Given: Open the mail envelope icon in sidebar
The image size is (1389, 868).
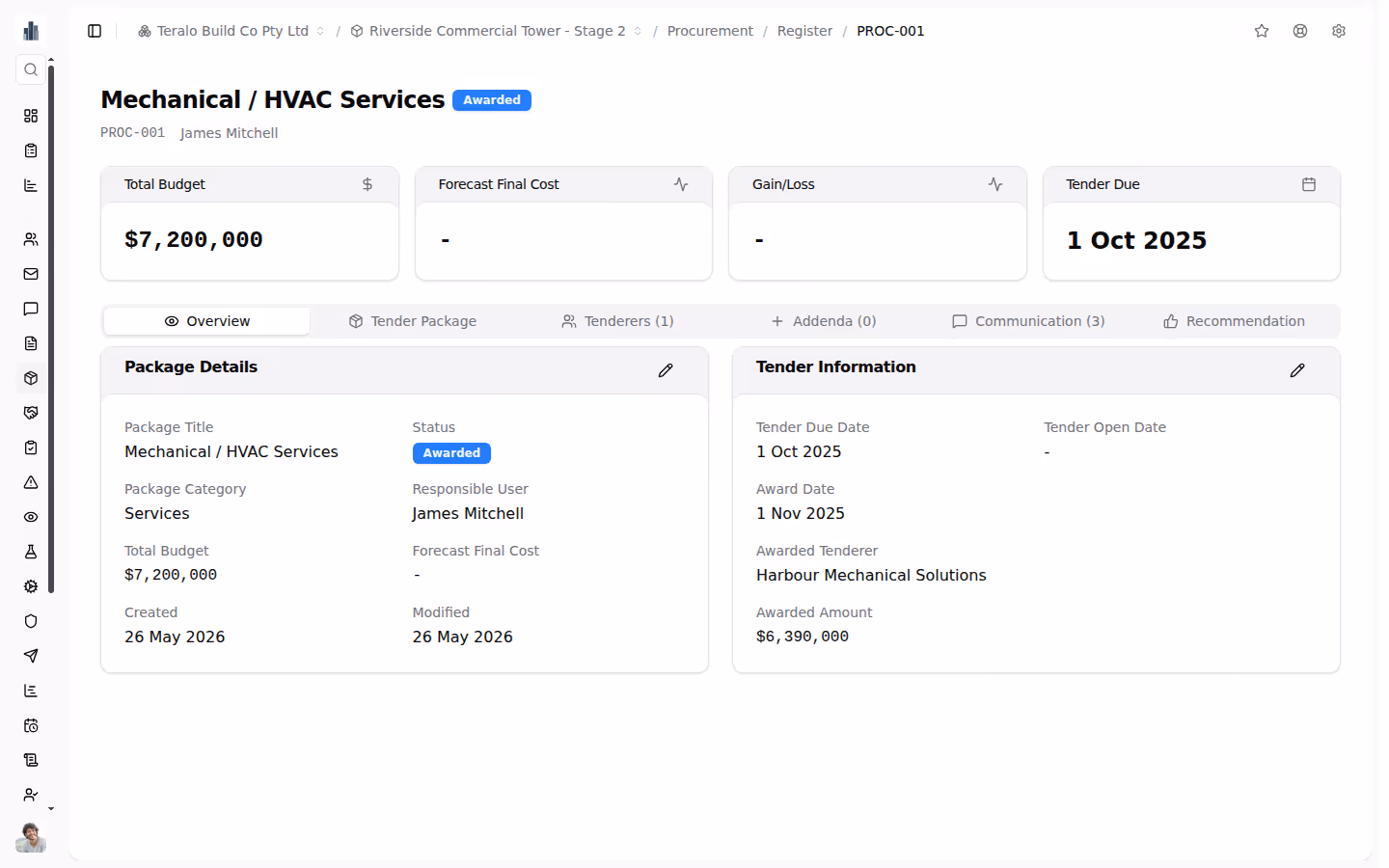Looking at the screenshot, I should [x=31, y=274].
